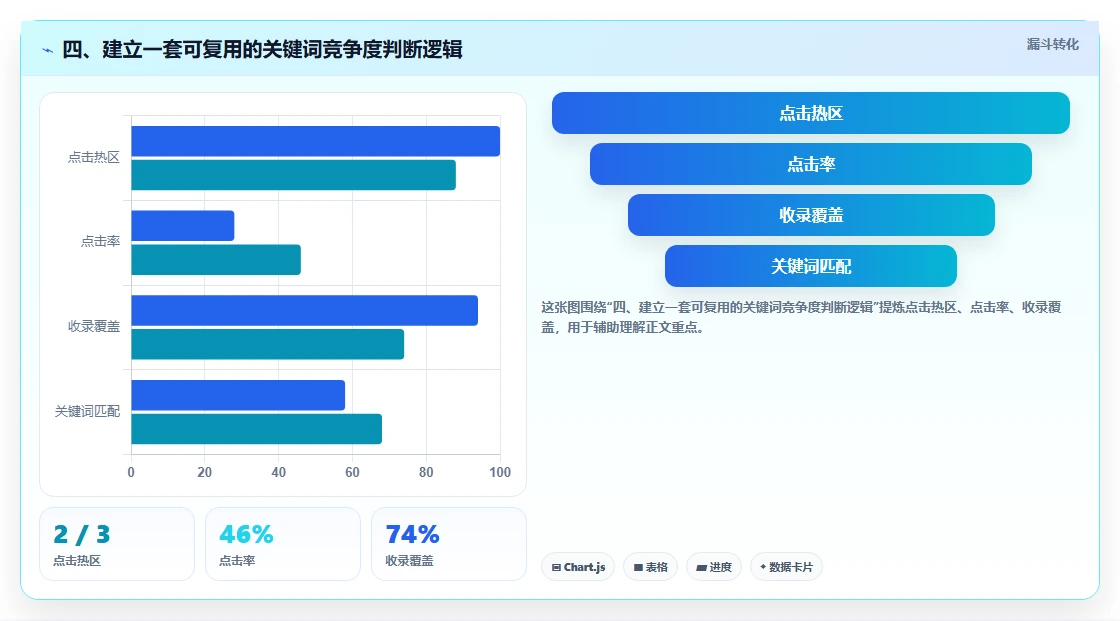This screenshot has height=621, width=1120.
Task: Click the 46% stat value
Action: 246,535
